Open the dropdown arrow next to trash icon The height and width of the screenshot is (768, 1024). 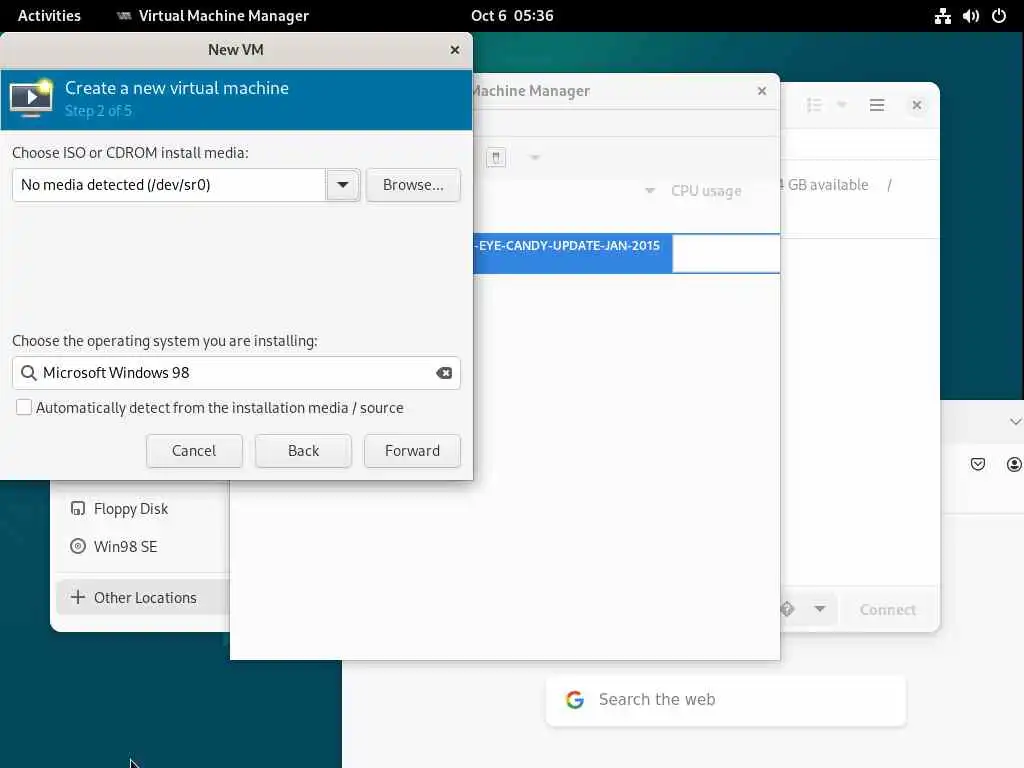[x=535, y=157]
